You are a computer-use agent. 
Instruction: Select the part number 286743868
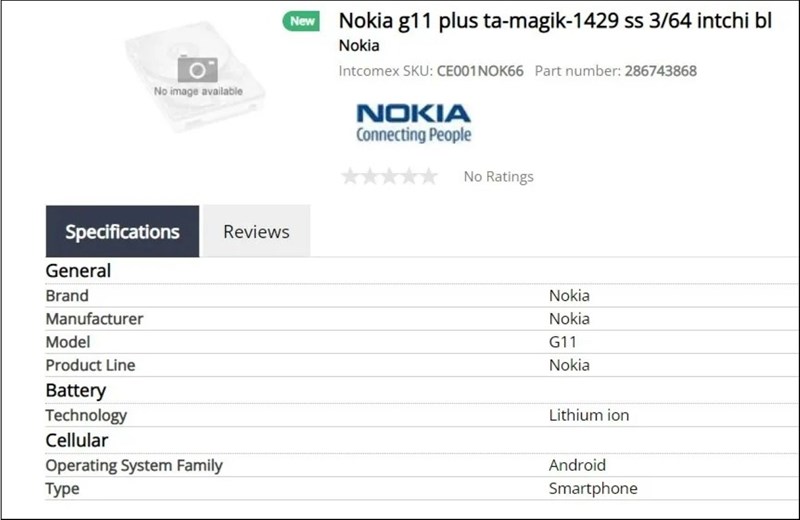click(661, 71)
